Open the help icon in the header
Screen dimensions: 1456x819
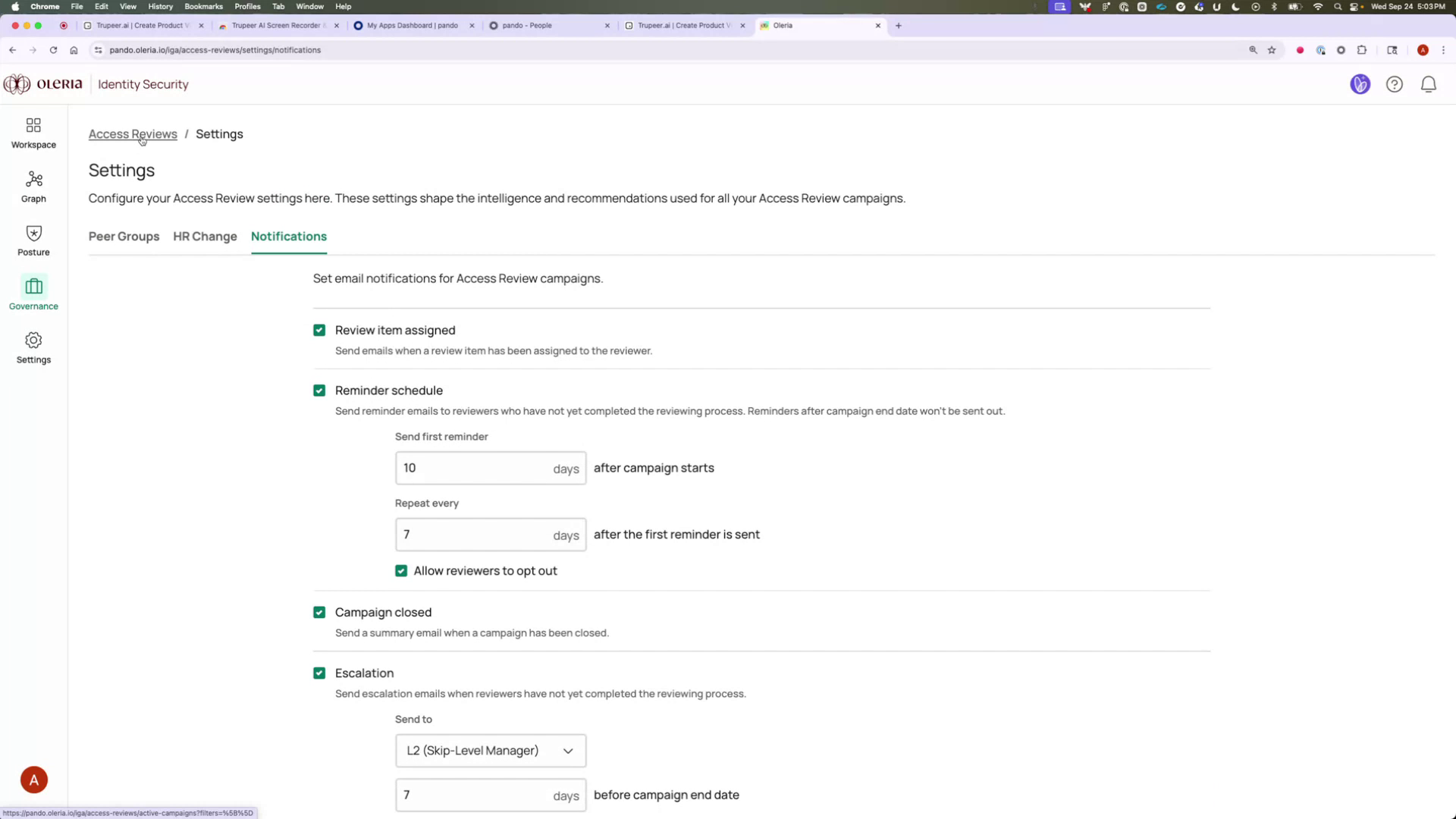[1395, 84]
